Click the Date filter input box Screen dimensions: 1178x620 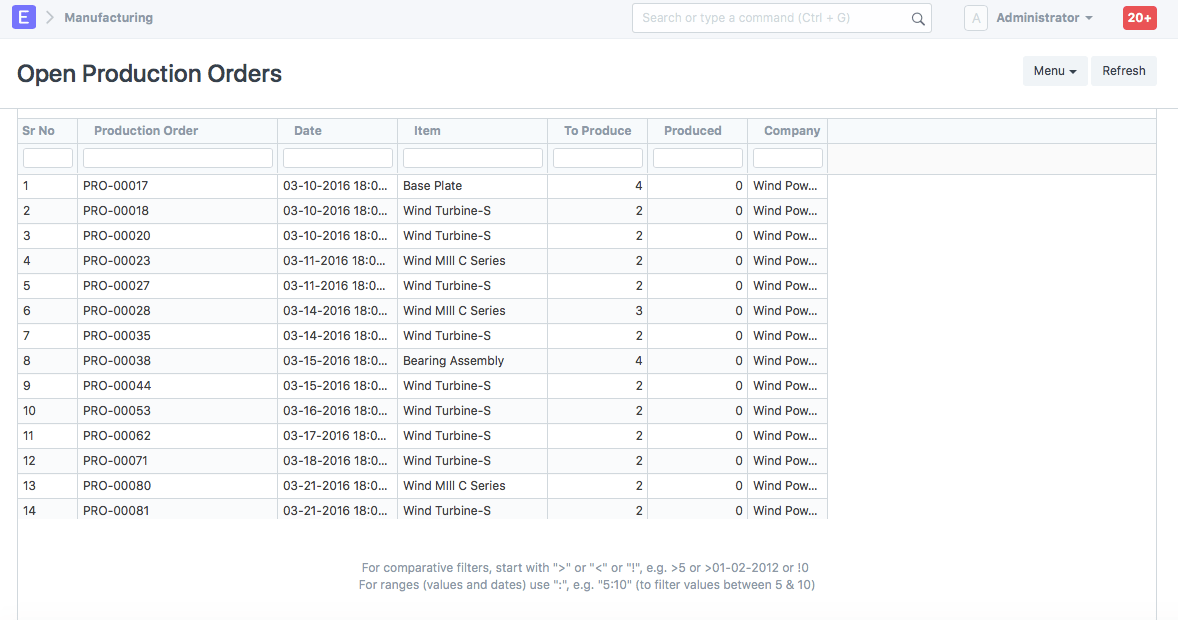coord(337,157)
